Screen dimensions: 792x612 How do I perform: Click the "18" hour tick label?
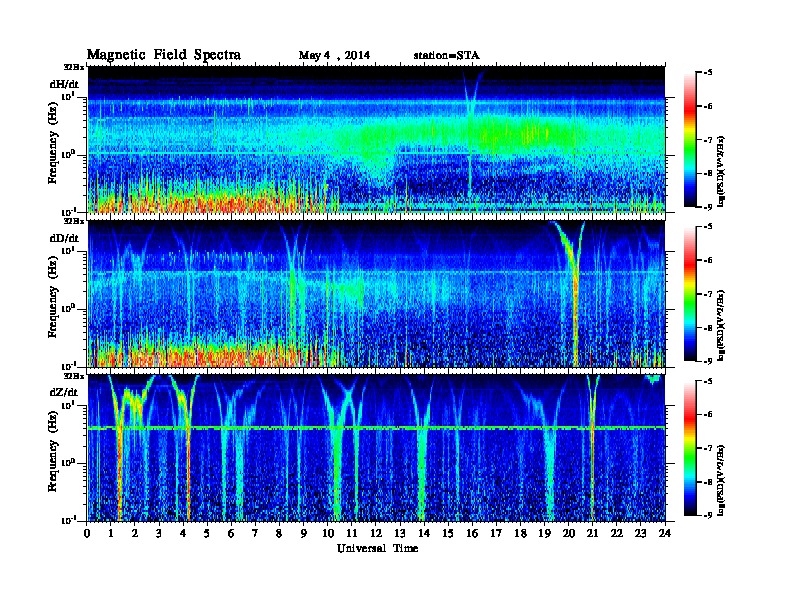(520, 534)
